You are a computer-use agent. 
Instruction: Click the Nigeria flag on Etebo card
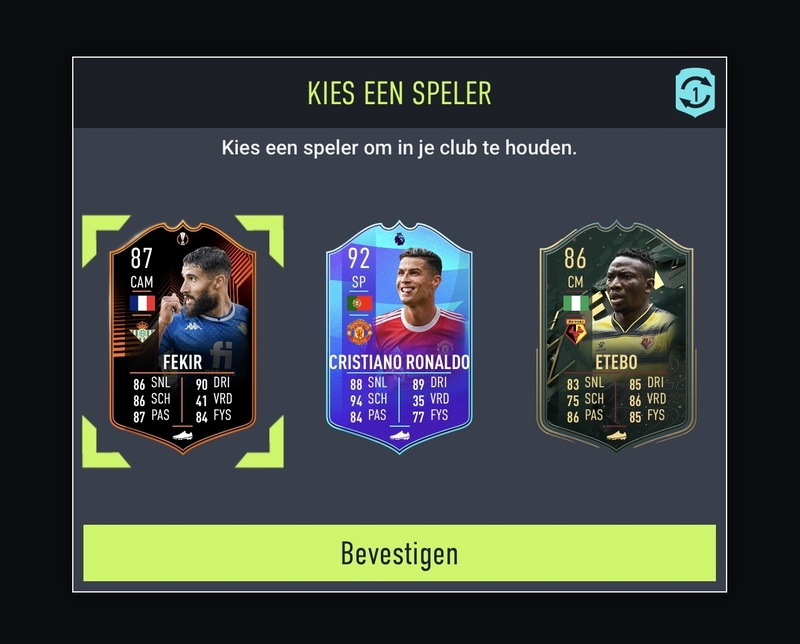(576, 303)
